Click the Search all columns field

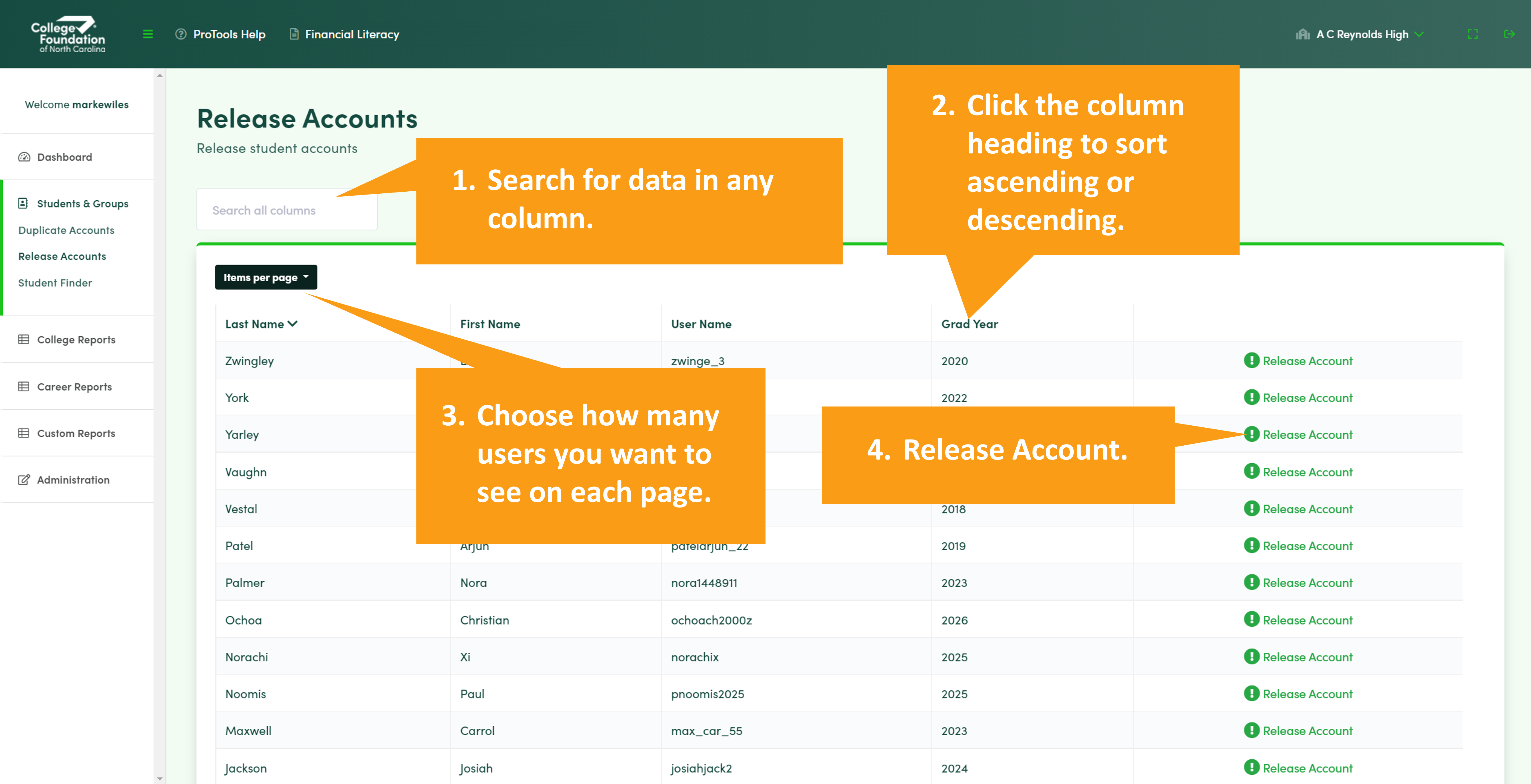(x=286, y=210)
